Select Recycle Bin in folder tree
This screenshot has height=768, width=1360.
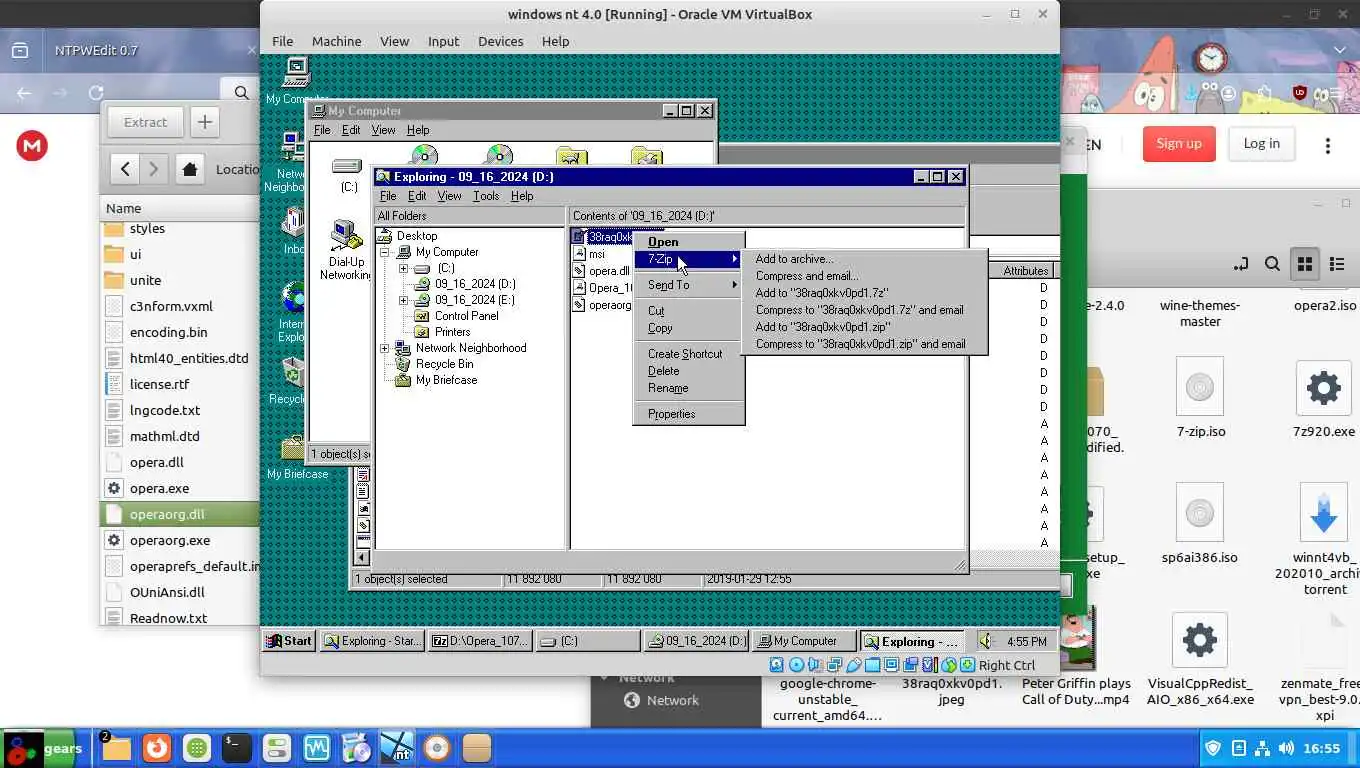[444, 364]
